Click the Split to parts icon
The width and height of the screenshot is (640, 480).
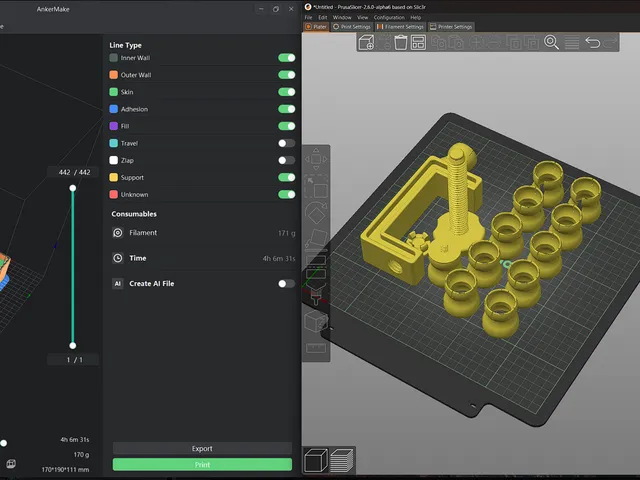coord(531,42)
